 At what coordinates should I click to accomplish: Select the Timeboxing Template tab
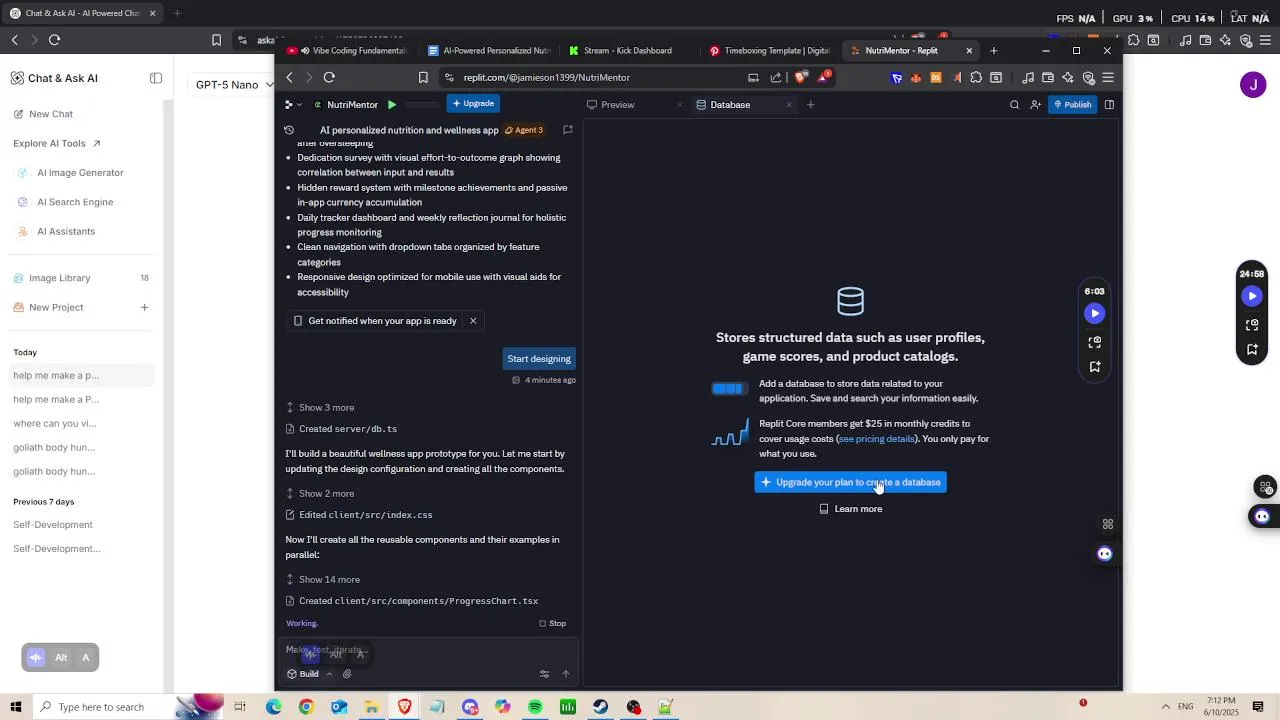(x=771, y=50)
